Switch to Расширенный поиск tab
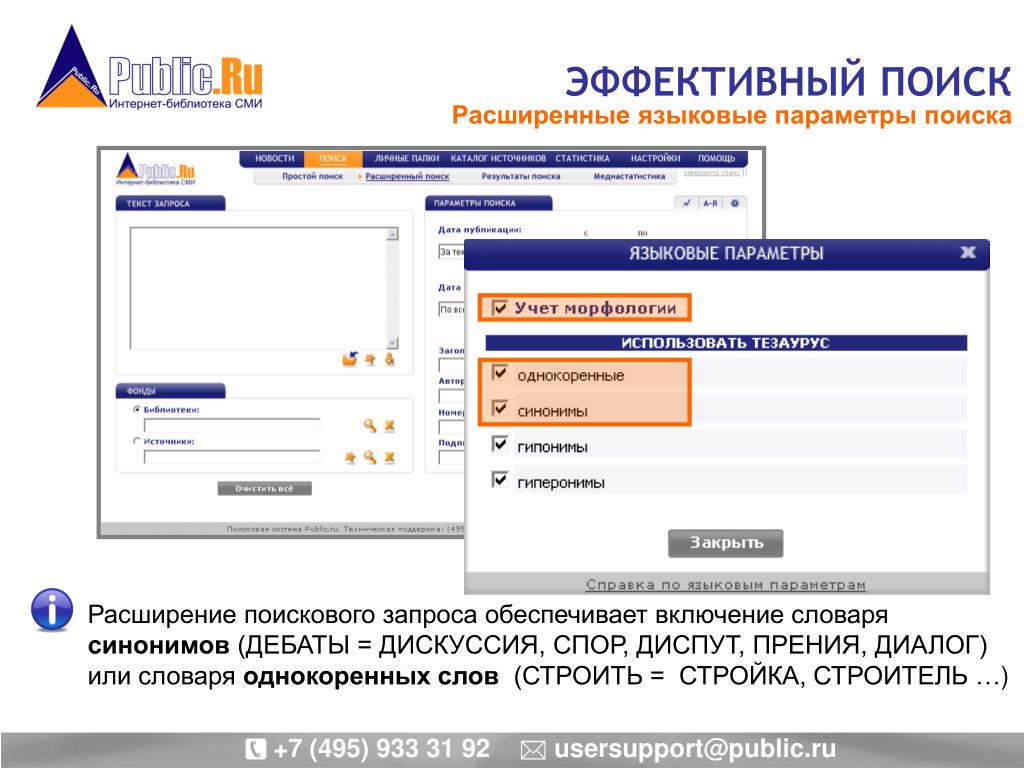This screenshot has width=1024, height=768. 407,176
